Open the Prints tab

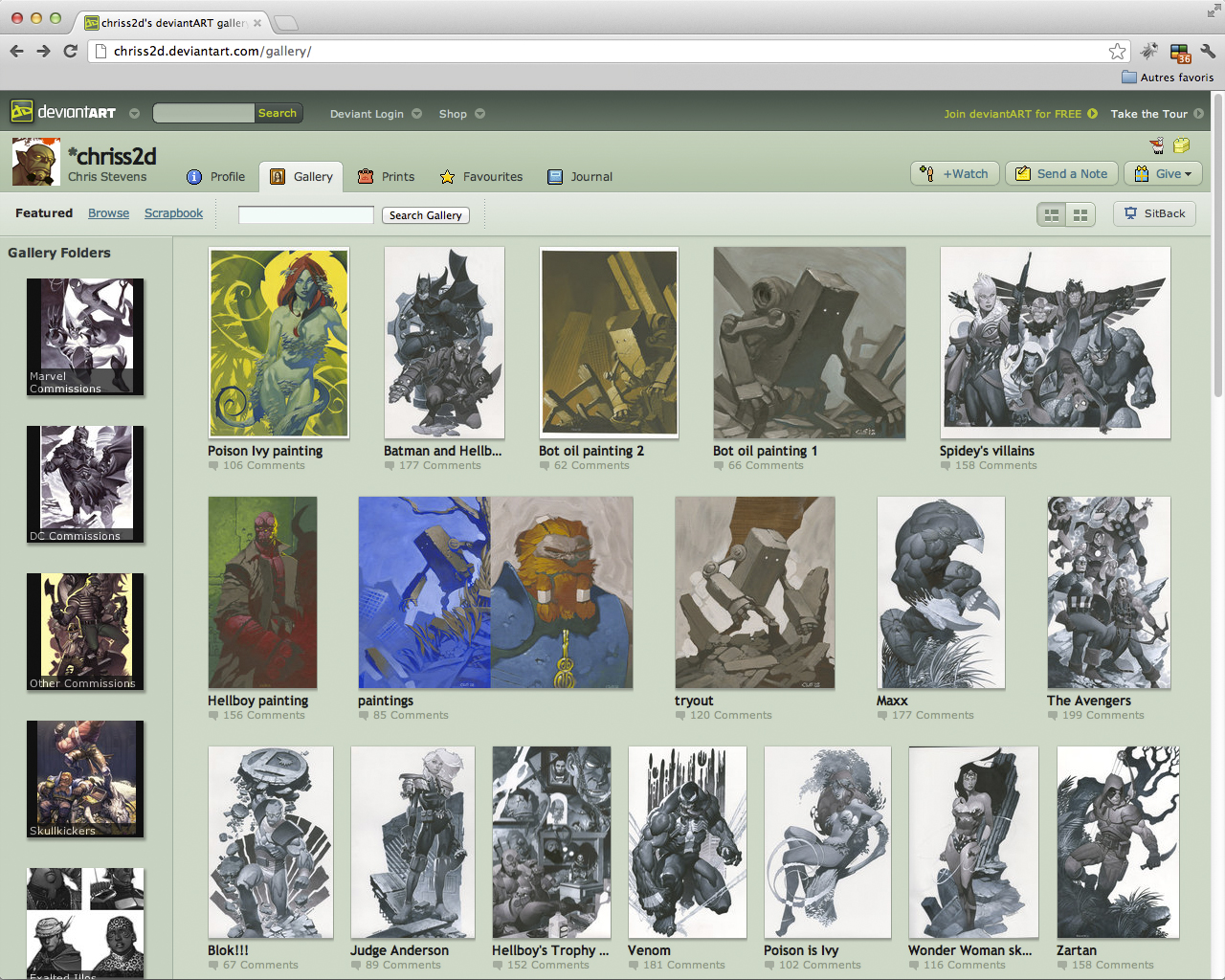pyautogui.click(x=387, y=177)
